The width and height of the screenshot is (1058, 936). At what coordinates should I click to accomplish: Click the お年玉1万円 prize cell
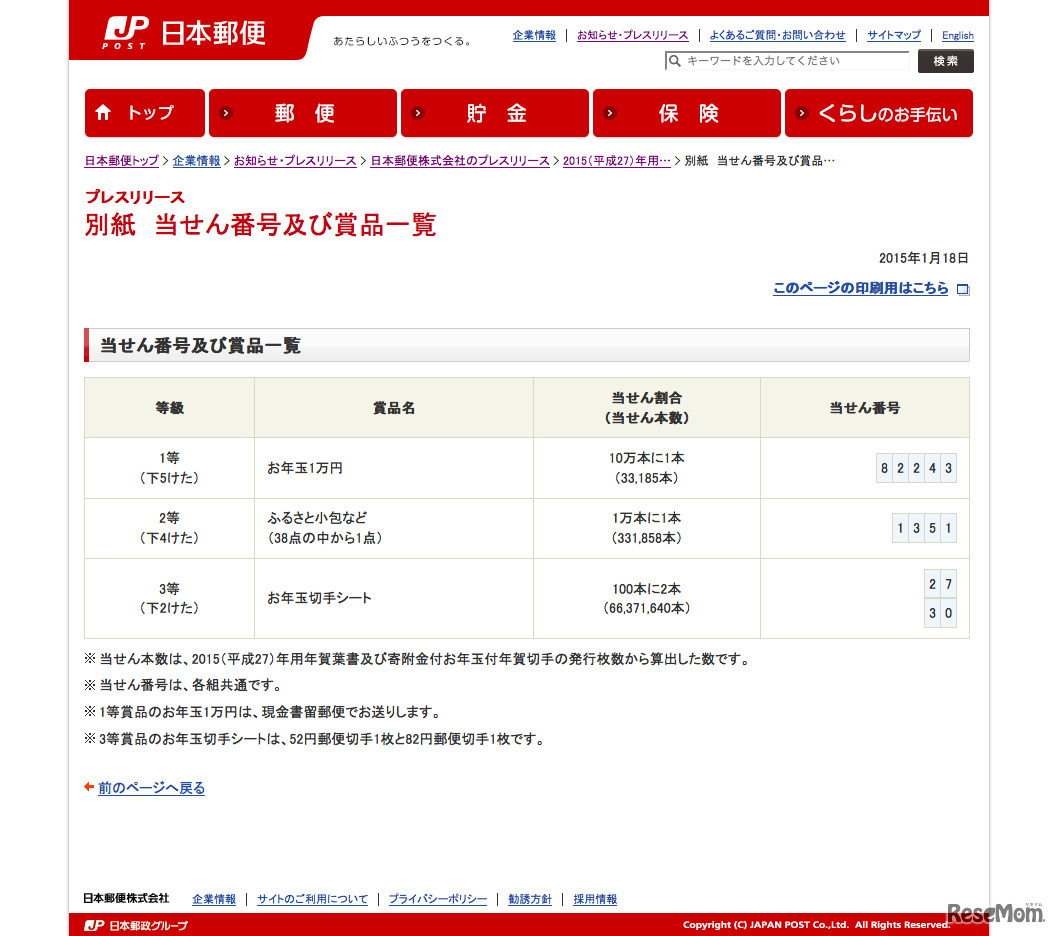(x=394, y=468)
